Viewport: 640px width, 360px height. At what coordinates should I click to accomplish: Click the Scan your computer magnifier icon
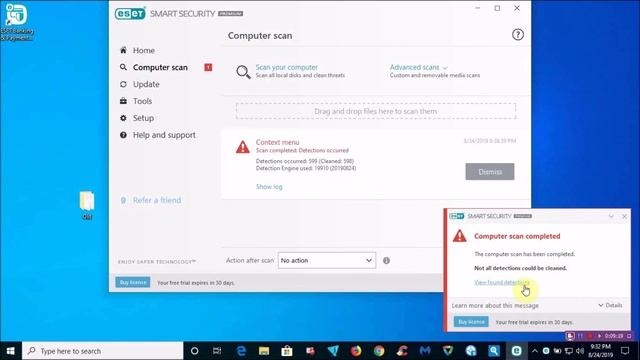243,72
